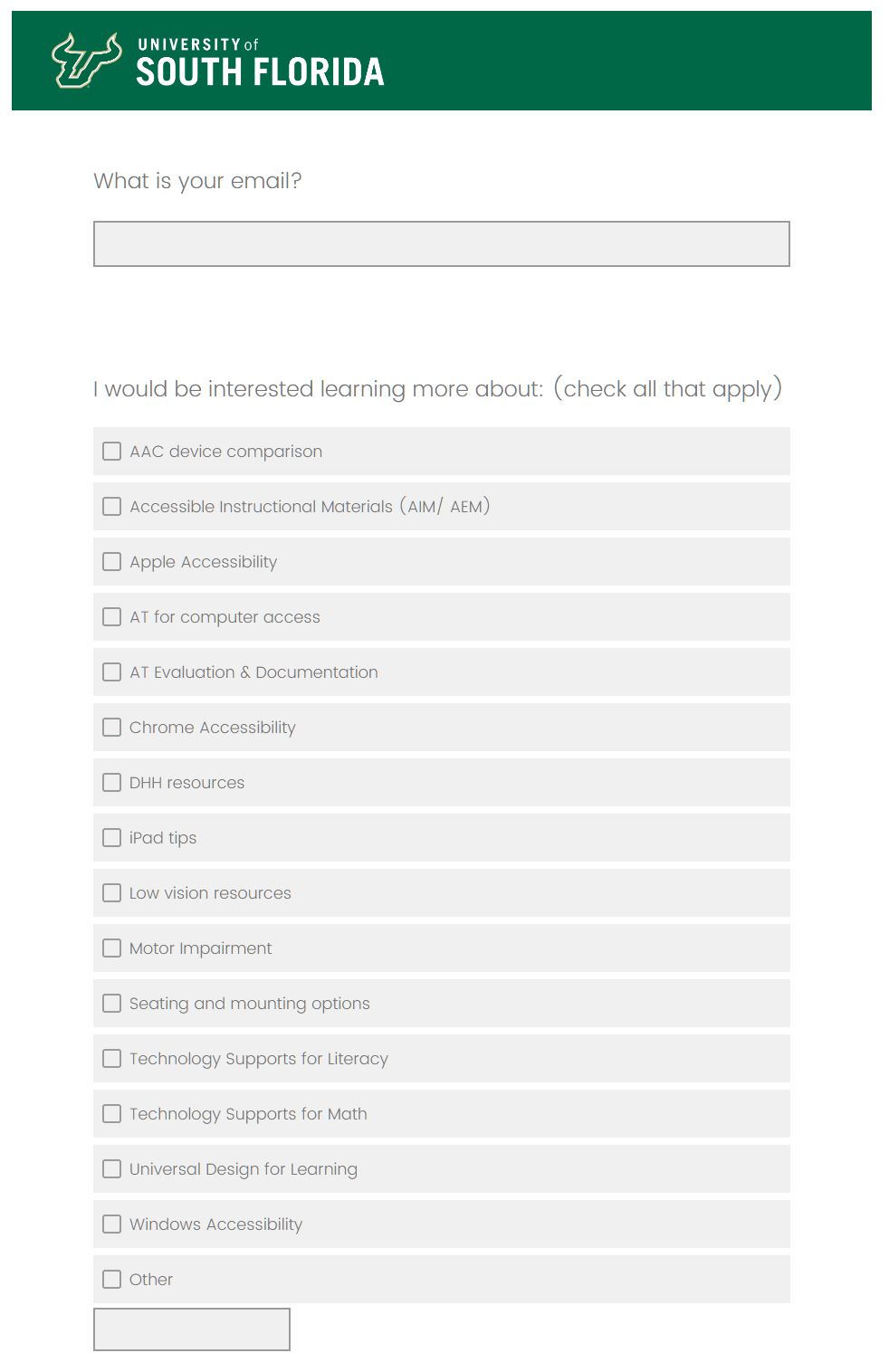Check Low vision resources
The image size is (889, 1372).
(111, 892)
